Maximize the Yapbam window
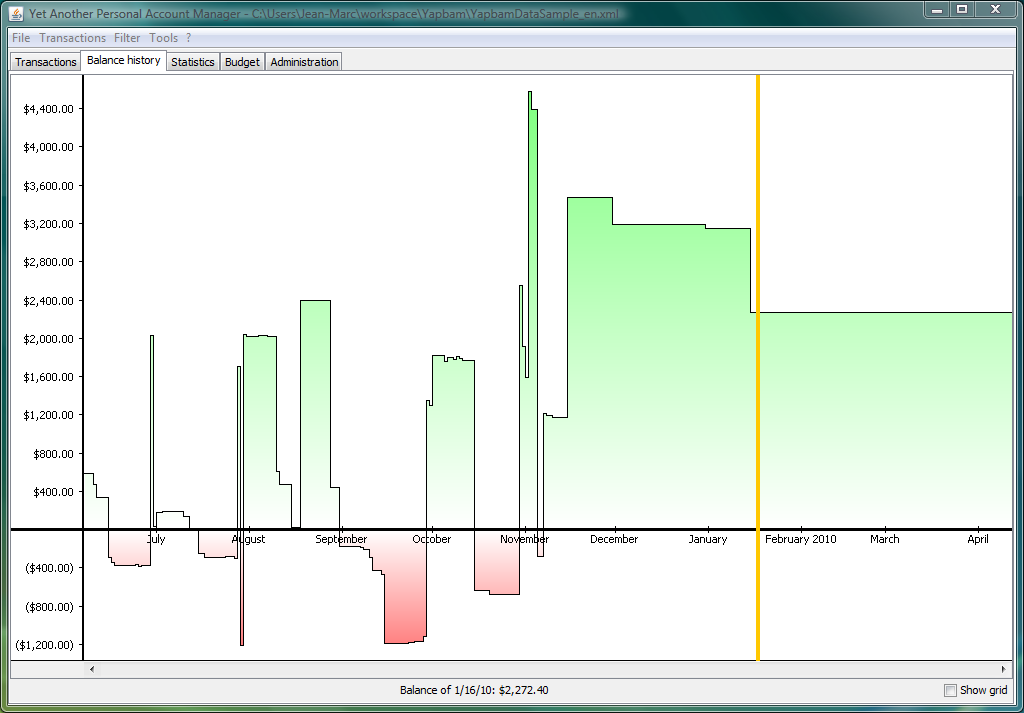The height and width of the screenshot is (713, 1024). click(962, 10)
